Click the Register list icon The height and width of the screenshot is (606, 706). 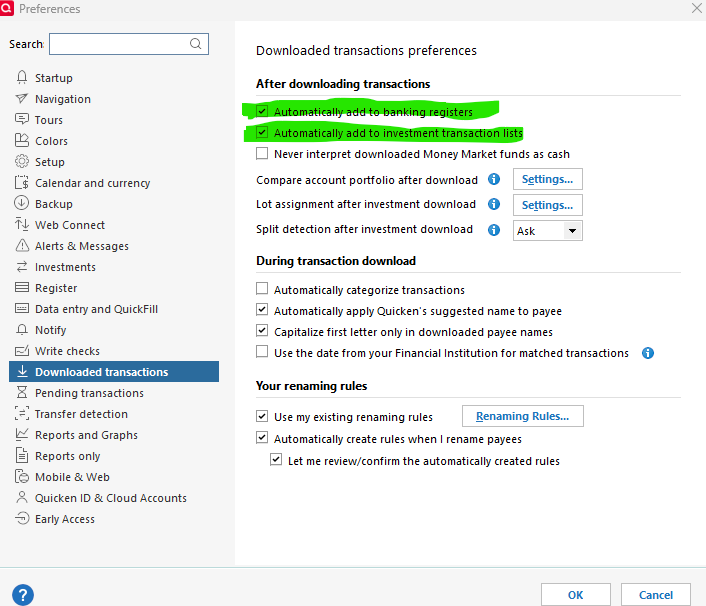coord(22,287)
